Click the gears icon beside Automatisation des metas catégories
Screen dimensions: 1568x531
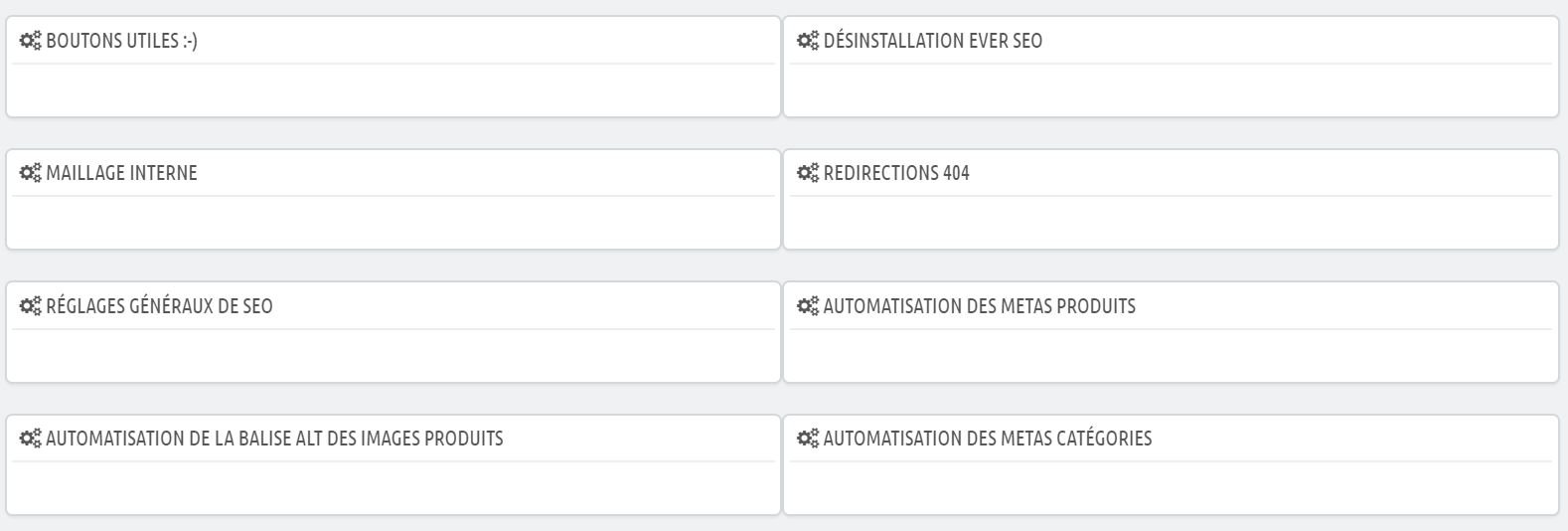808,439
